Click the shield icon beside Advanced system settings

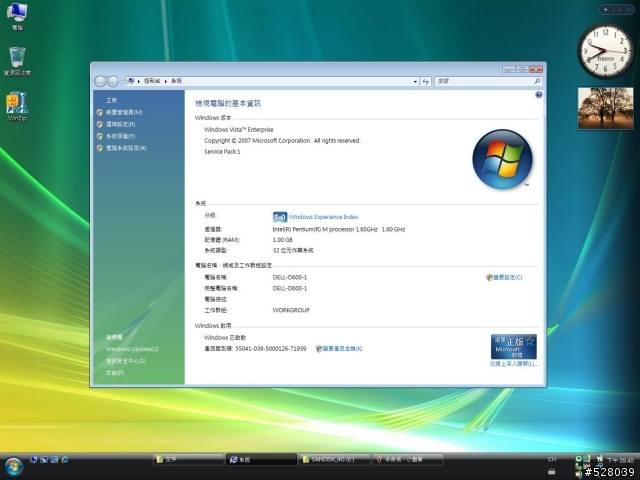[x=100, y=148]
